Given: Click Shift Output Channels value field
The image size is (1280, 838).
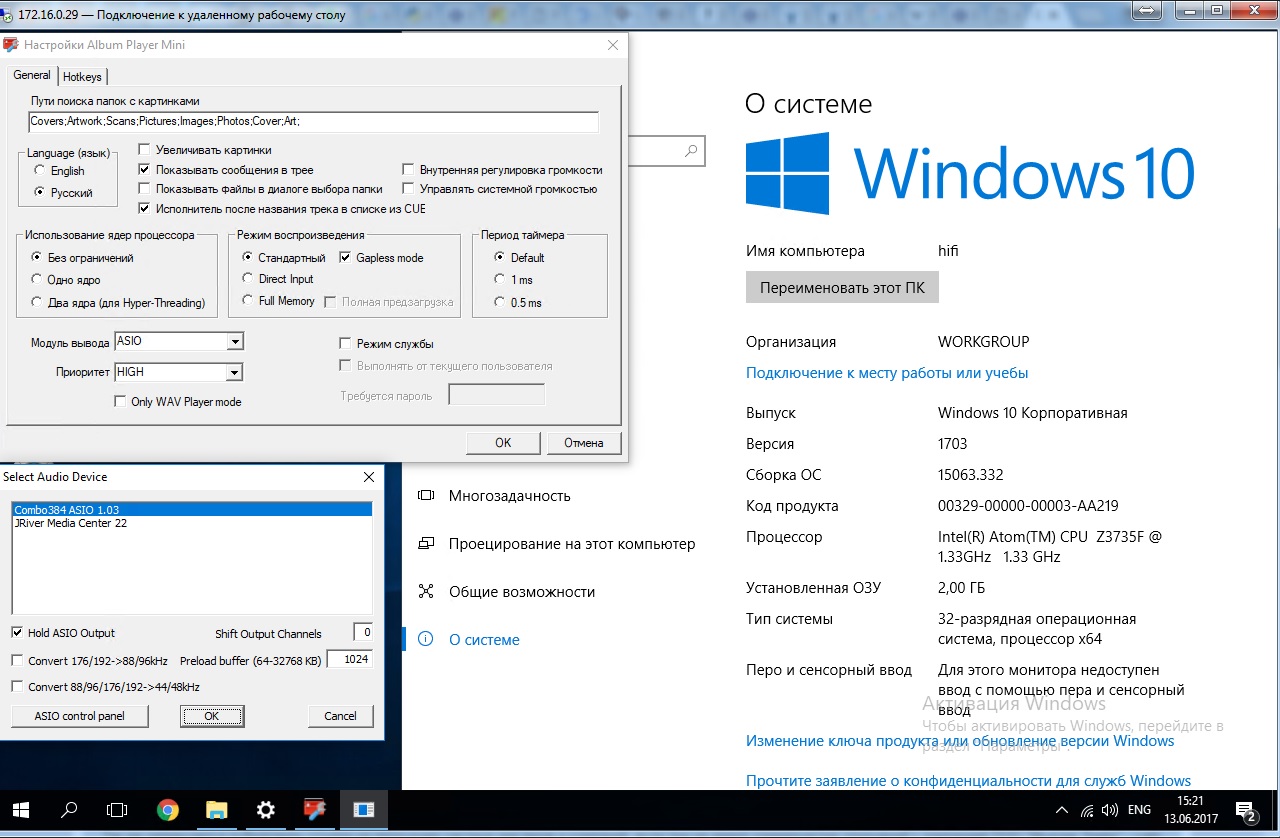Looking at the screenshot, I should (x=363, y=632).
